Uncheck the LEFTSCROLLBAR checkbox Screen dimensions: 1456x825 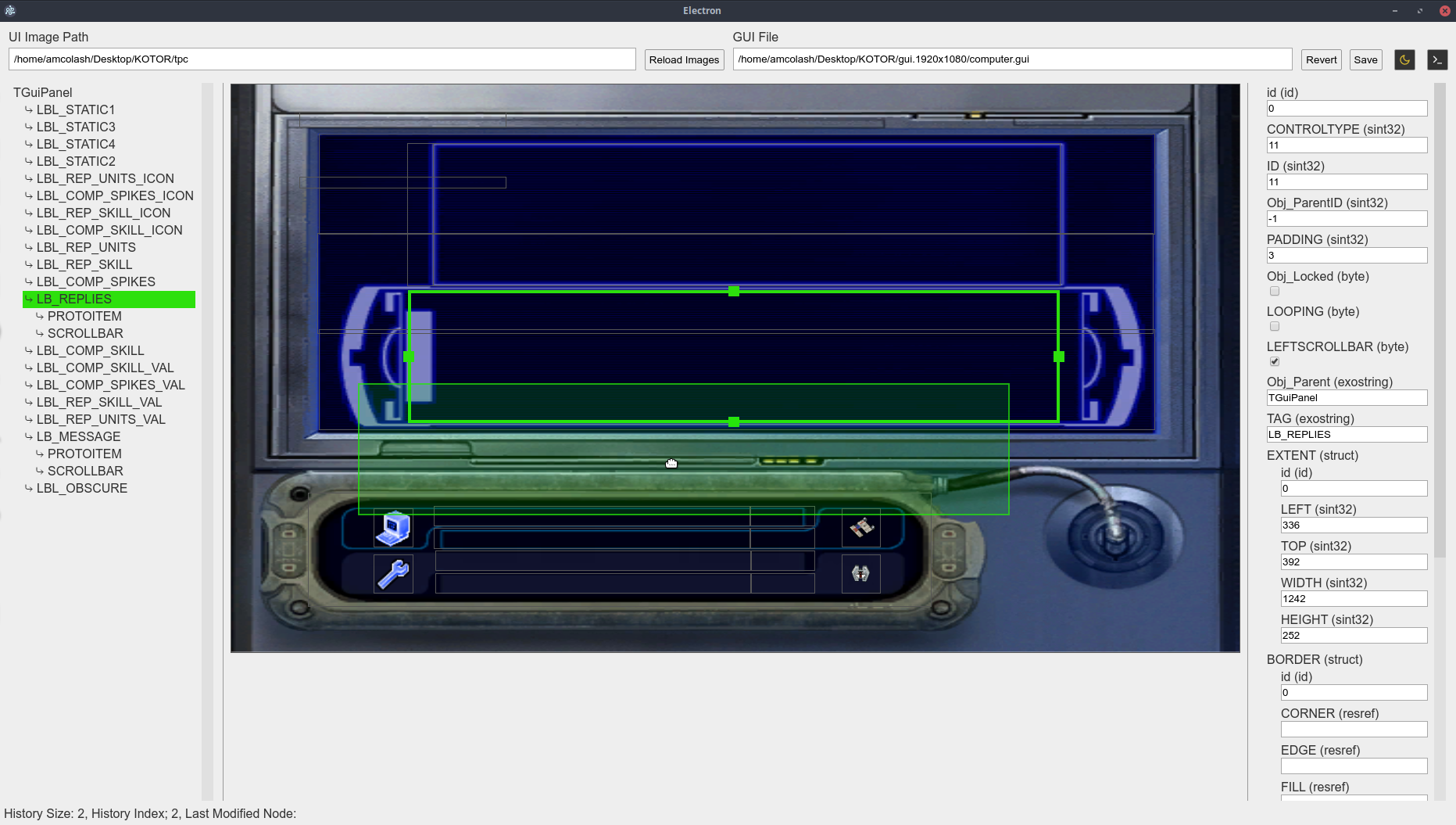[1275, 361]
